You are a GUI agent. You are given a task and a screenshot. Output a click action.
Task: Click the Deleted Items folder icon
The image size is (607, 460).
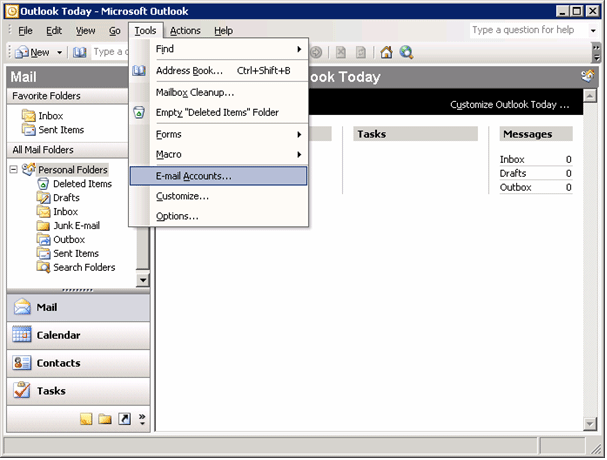point(43,184)
